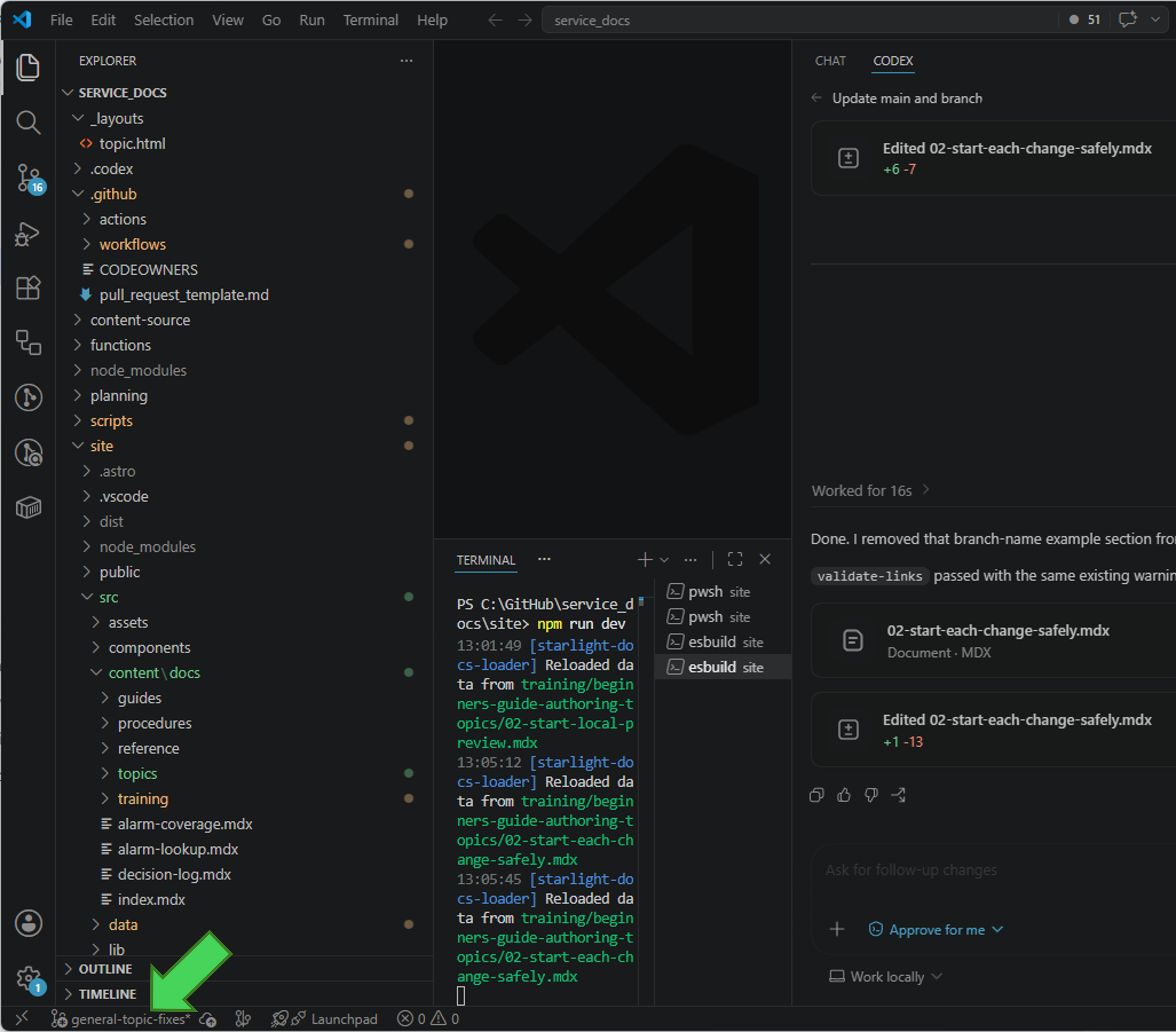Open the Search view icon
This screenshot has width=1176, height=1032.
coord(27,122)
